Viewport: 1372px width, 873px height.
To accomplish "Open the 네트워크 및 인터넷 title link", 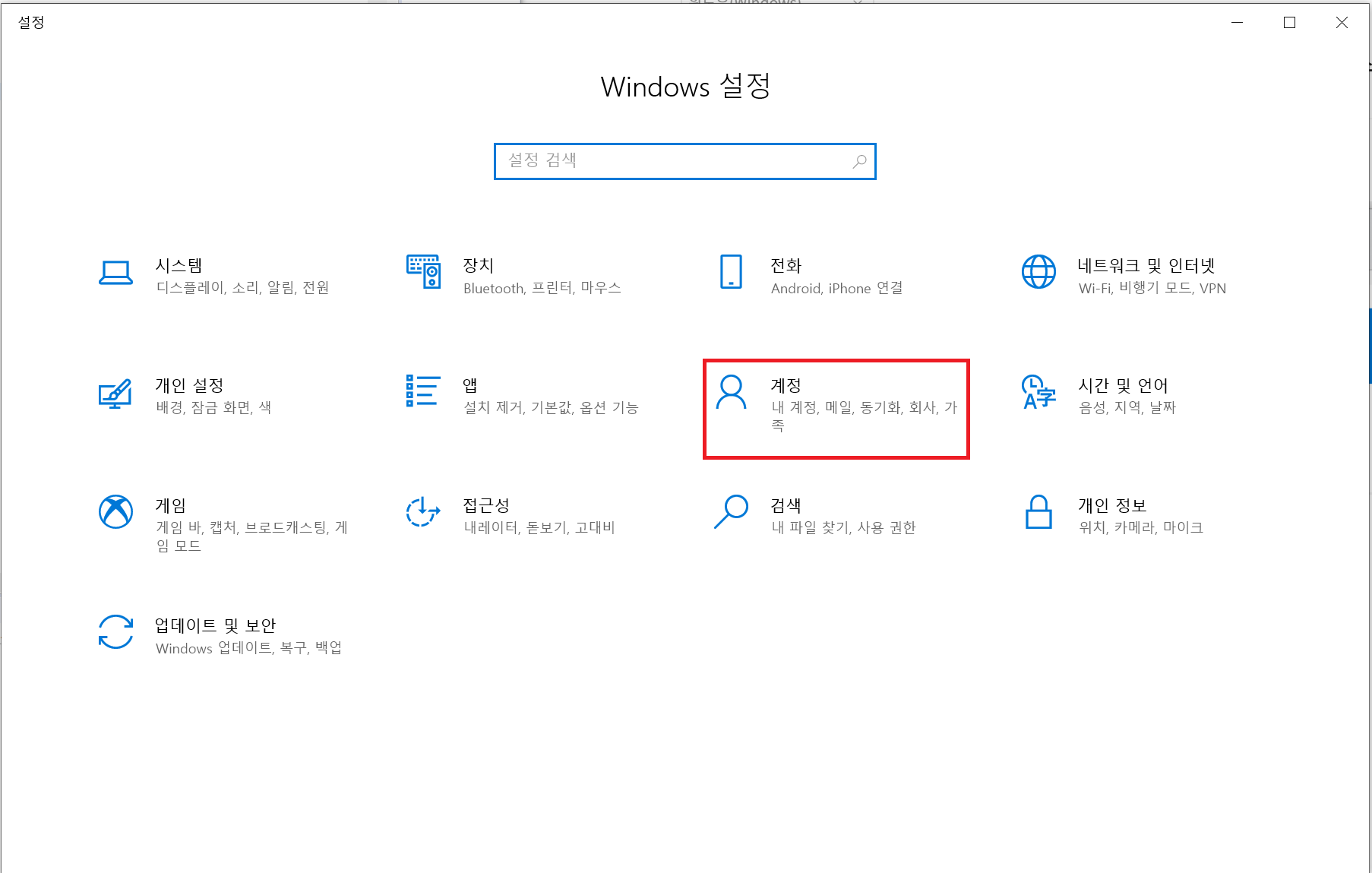I will pyautogui.click(x=1146, y=266).
